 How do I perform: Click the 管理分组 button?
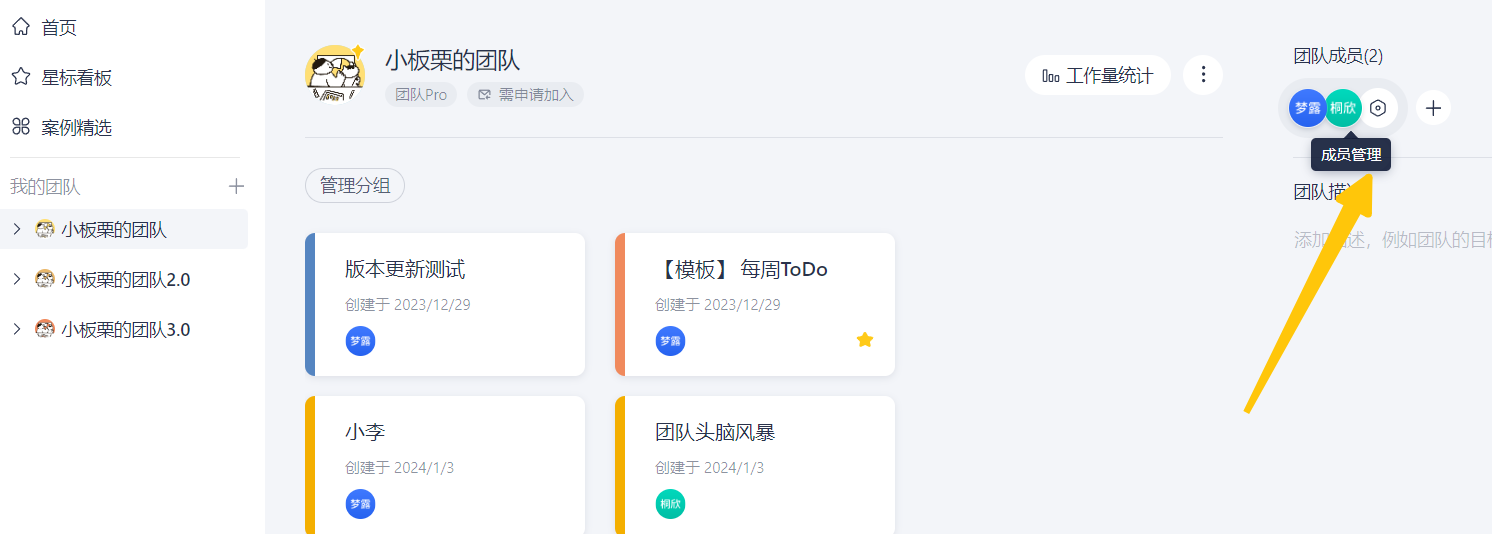click(355, 185)
